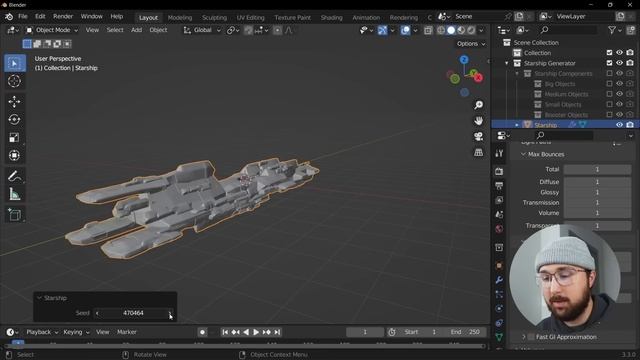Pick the Annotate tool
Image resolution: width=640 pixels, height=360 pixels.
coord(14,176)
